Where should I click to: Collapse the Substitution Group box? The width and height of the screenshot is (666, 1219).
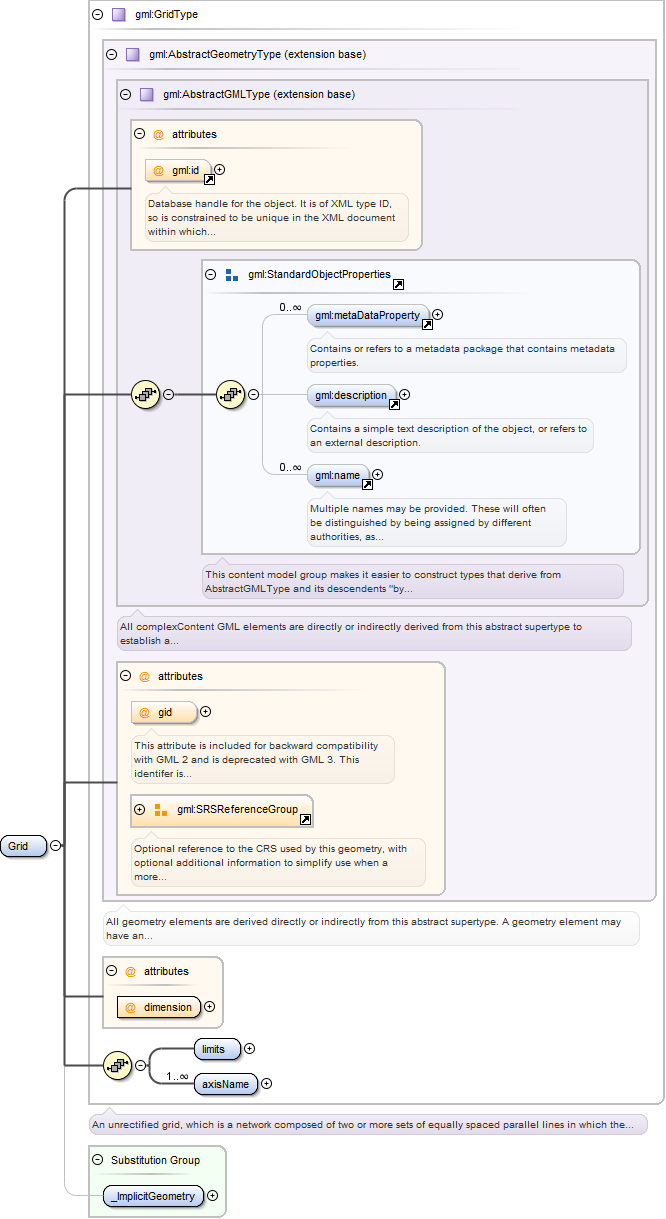point(97,1160)
